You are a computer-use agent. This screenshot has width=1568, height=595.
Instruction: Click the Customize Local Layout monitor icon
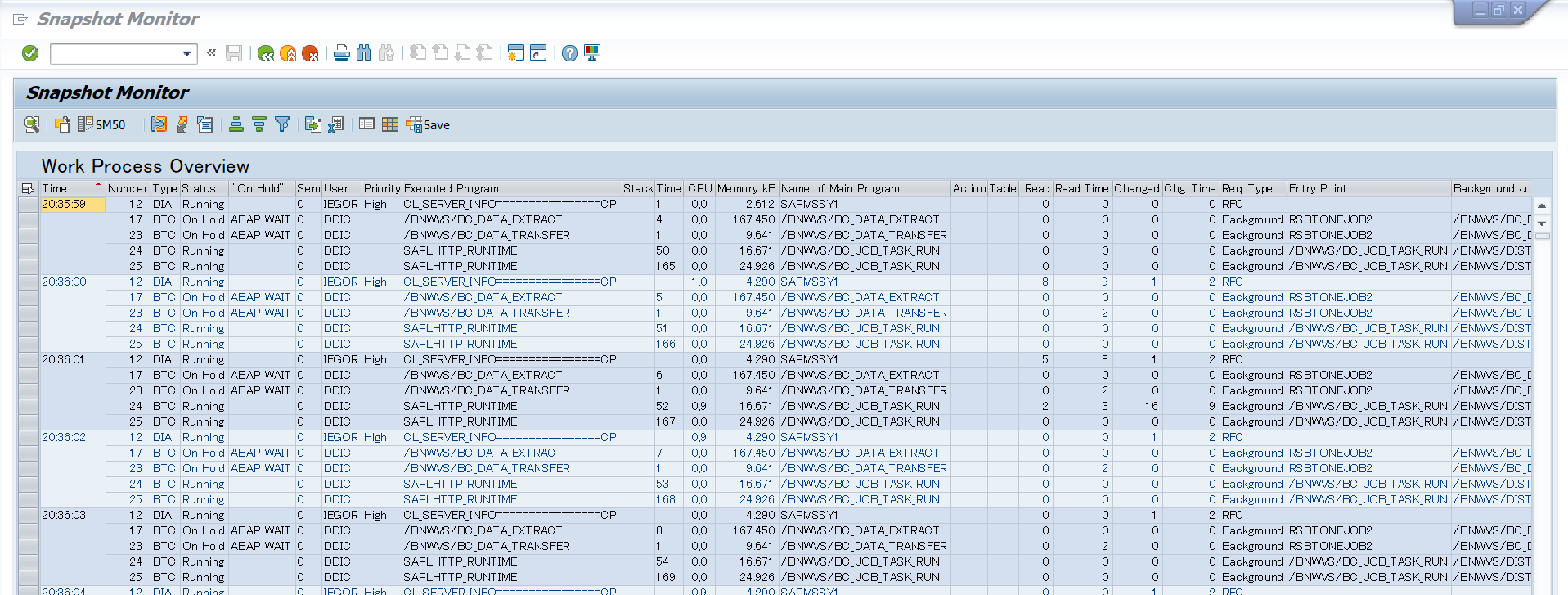pos(592,53)
